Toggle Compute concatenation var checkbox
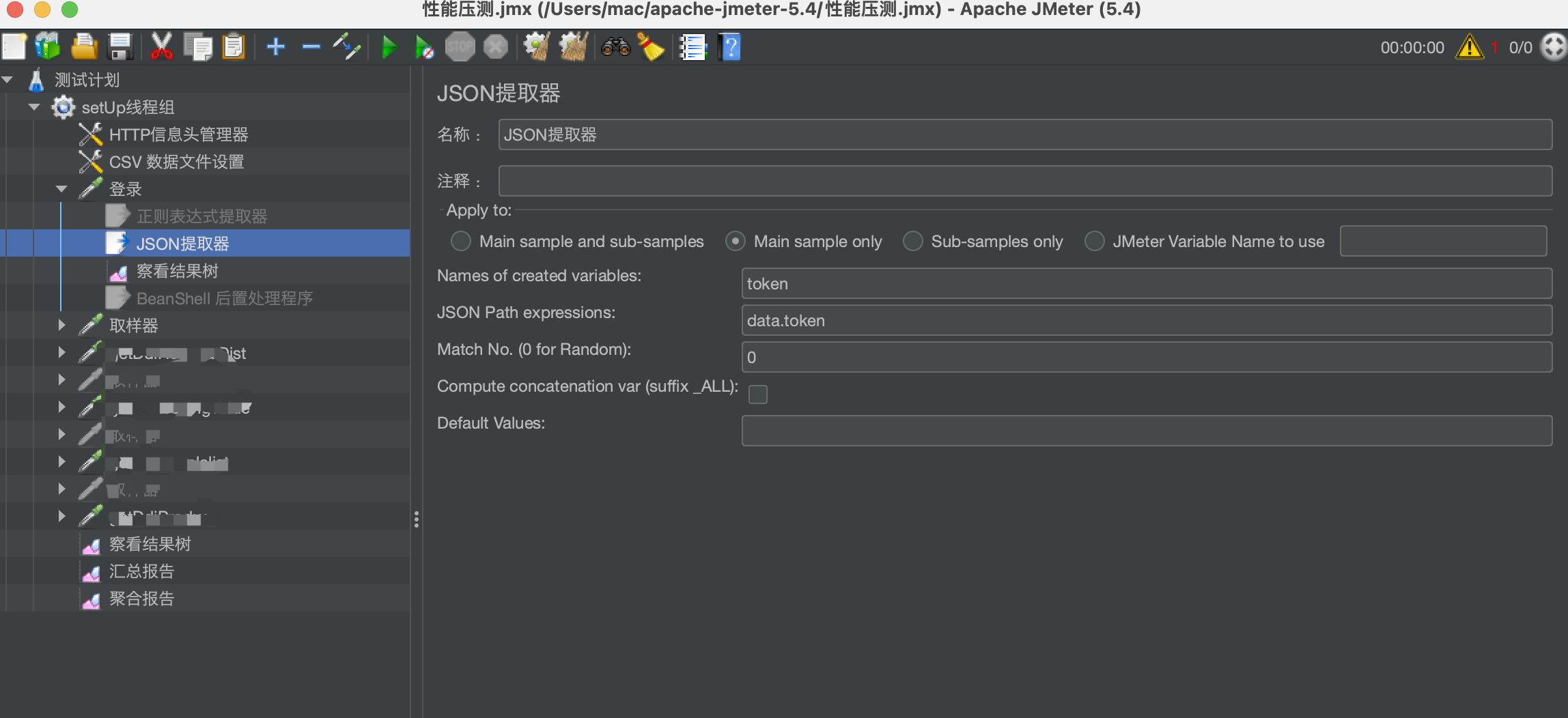Viewport: 1568px width, 718px height. pyautogui.click(x=758, y=394)
